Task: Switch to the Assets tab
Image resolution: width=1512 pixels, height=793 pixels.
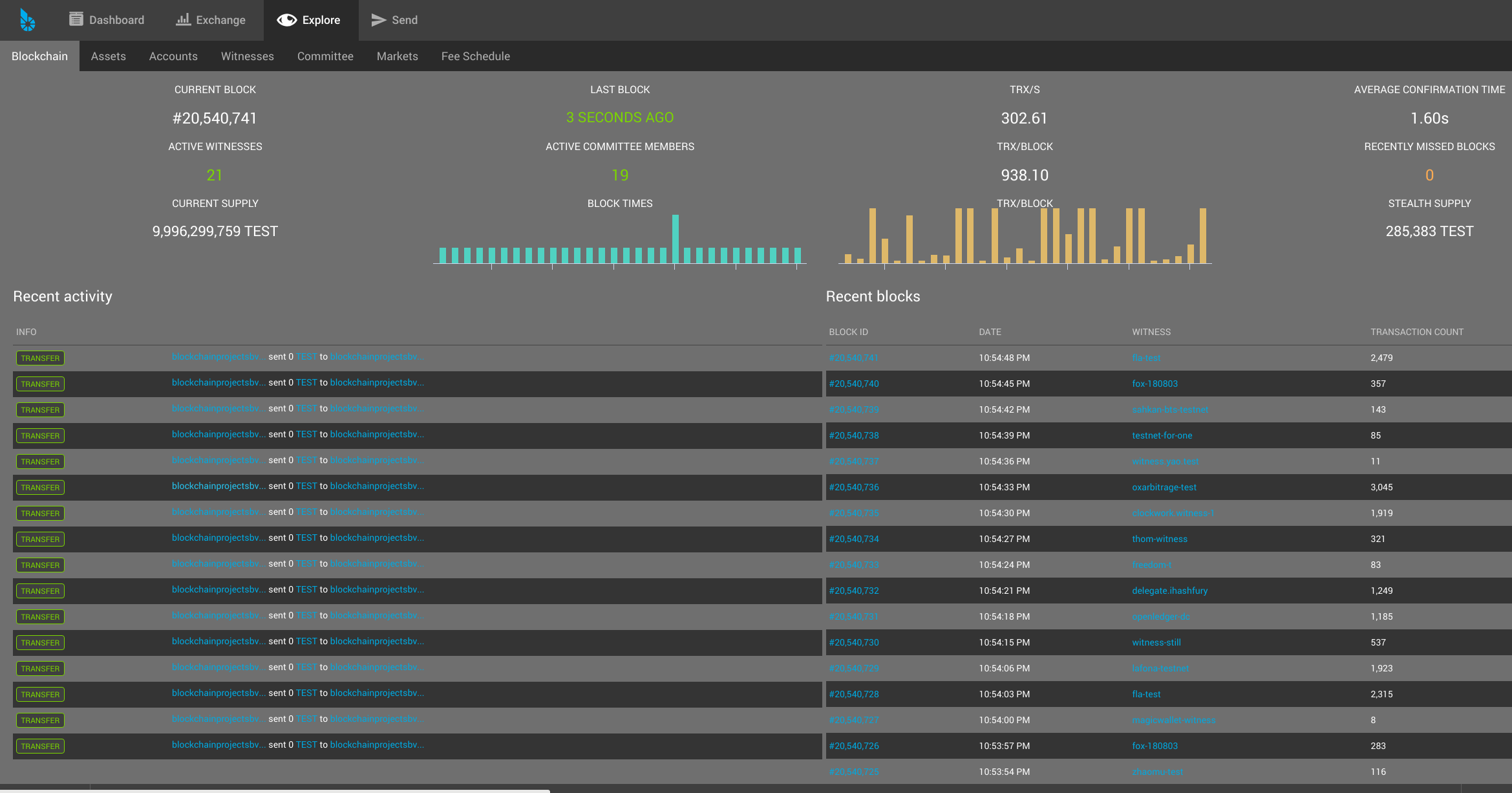Action: [x=108, y=56]
